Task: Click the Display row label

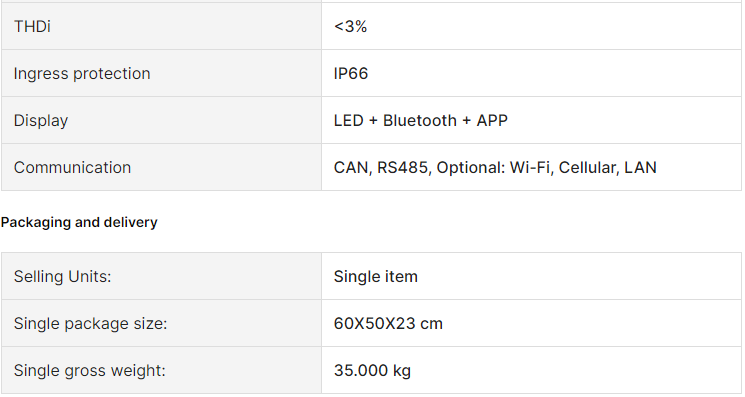Action: coord(41,121)
